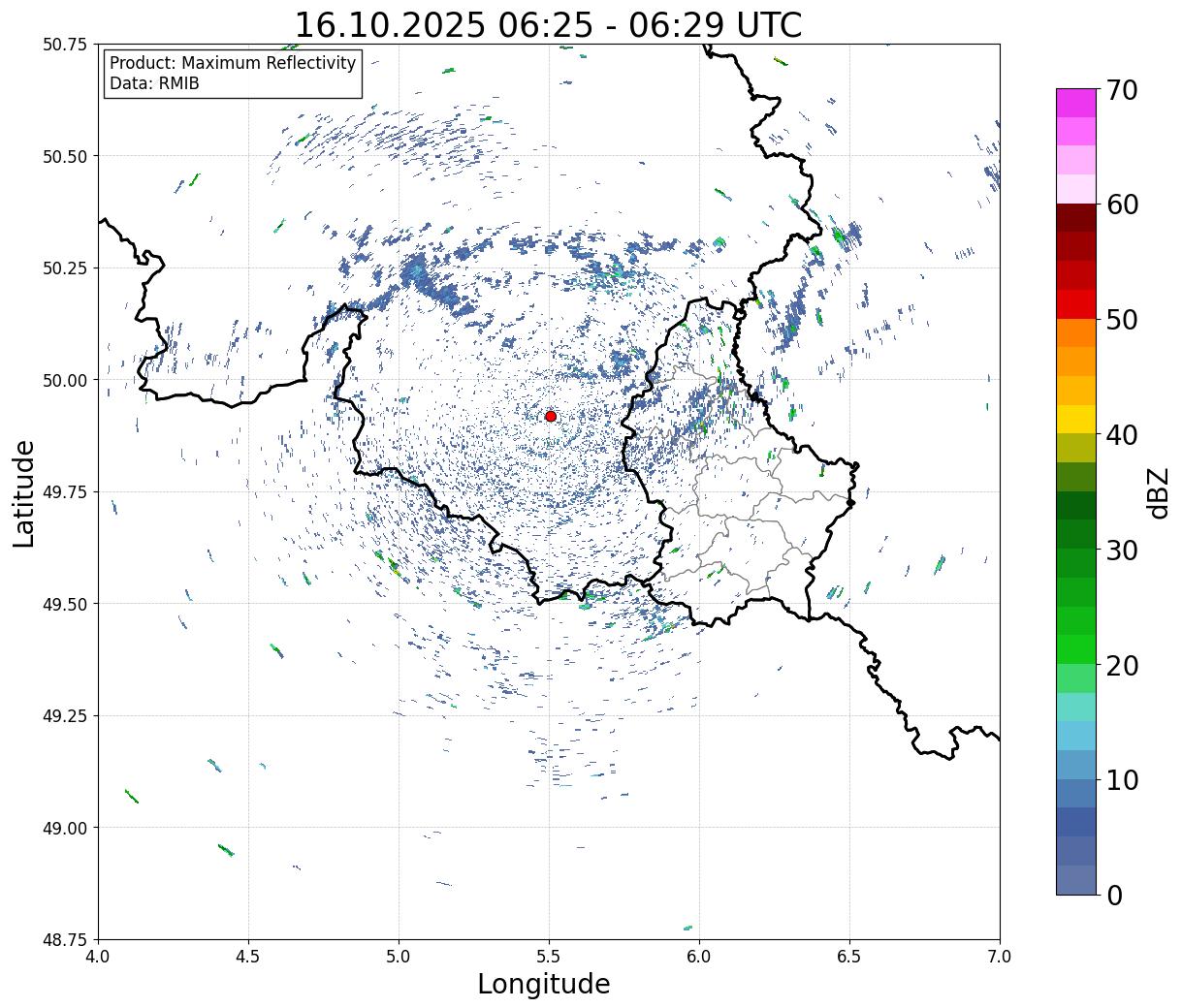This screenshot has height=1008, width=1182.
Task: Click the latitude tick label '49.00'
Action: coord(65,828)
